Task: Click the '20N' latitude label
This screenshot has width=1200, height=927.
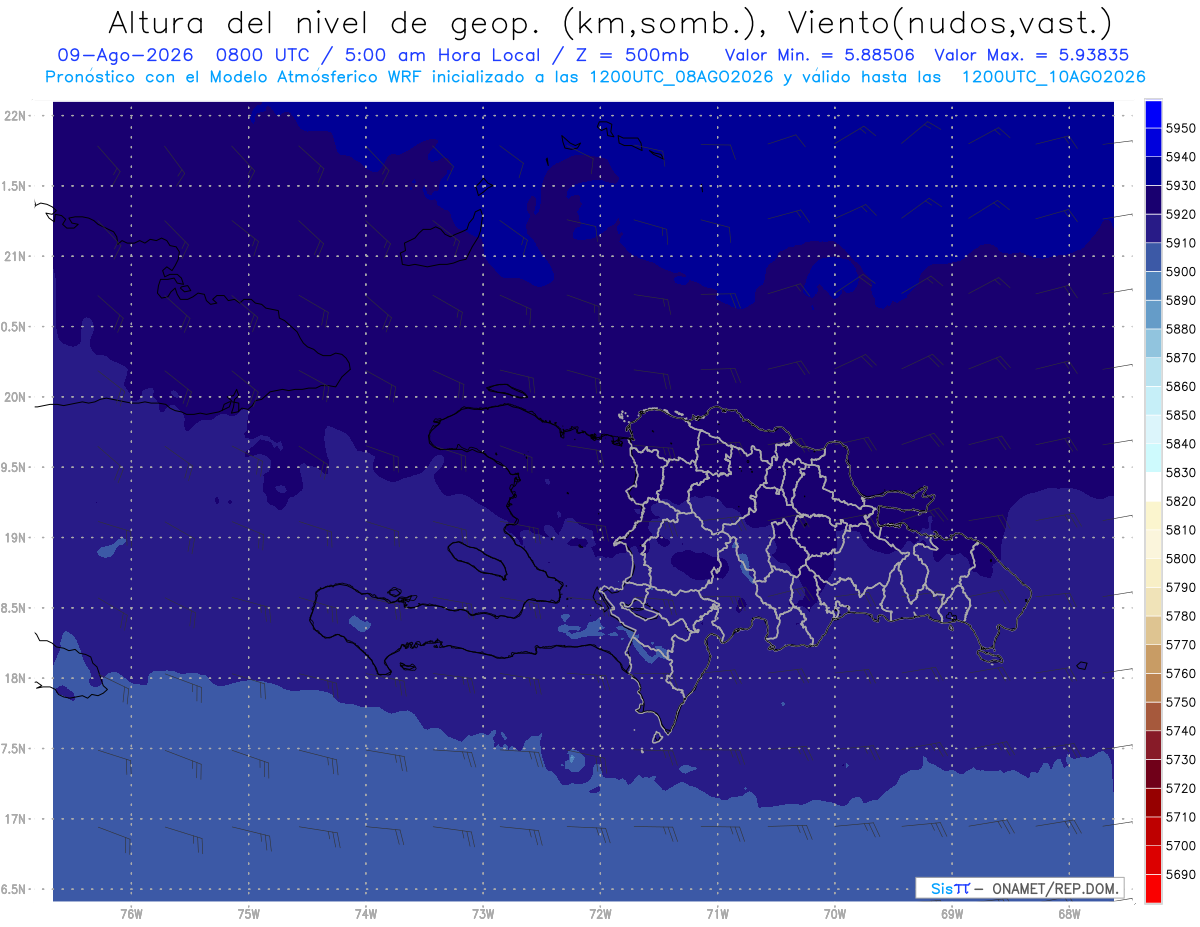Action: pos(15,397)
